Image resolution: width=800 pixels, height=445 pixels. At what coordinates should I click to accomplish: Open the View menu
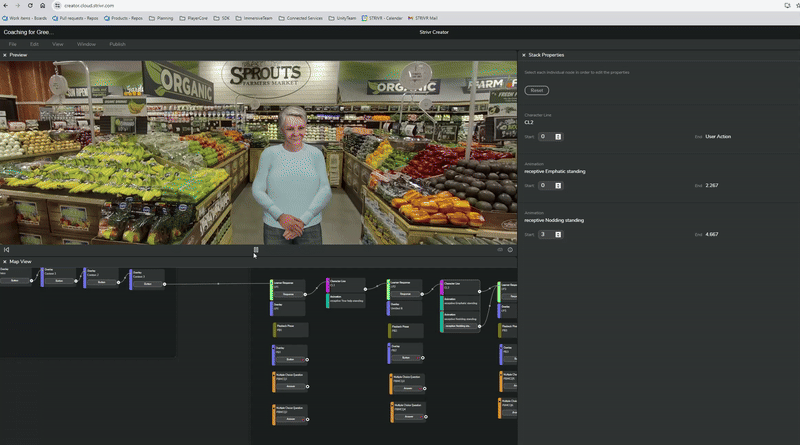pos(58,44)
